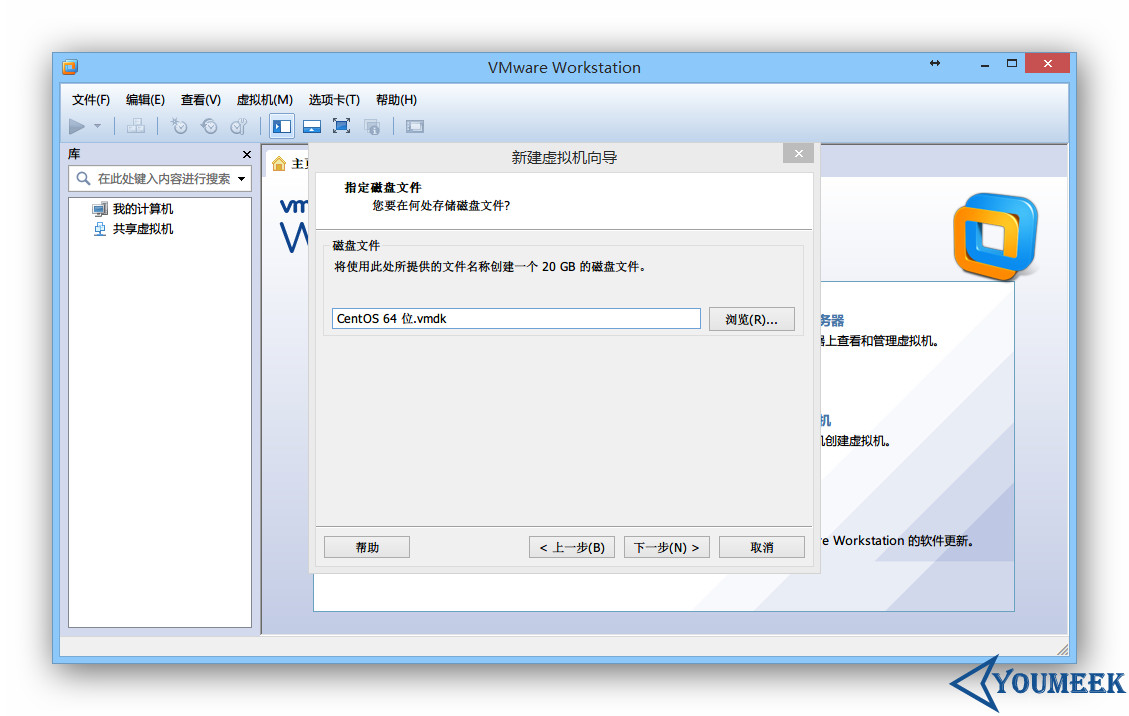The height and width of the screenshot is (716, 1129).
Task: Click the Unity Mode icon
Action: pos(373,125)
